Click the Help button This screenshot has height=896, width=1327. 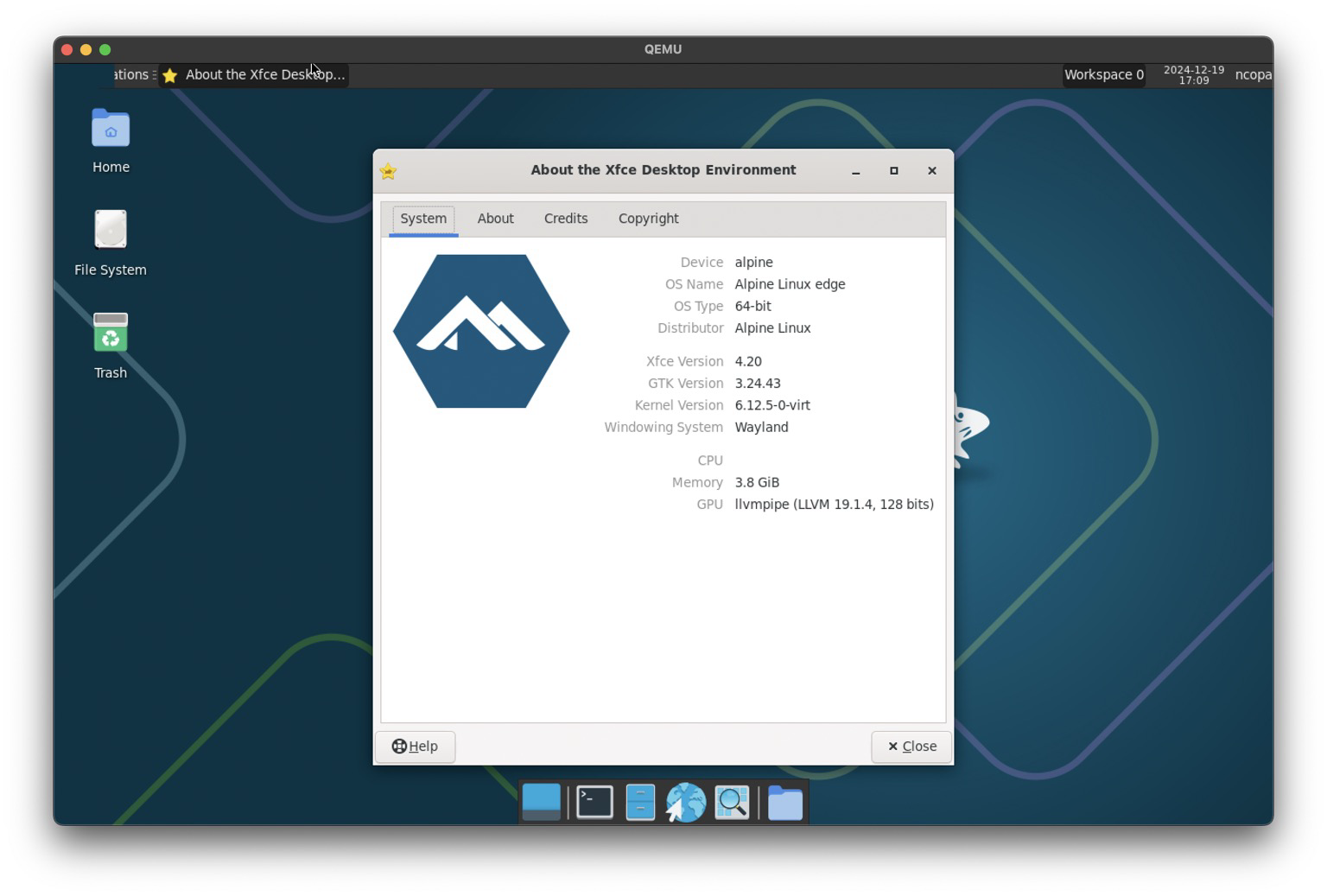pos(416,747)
